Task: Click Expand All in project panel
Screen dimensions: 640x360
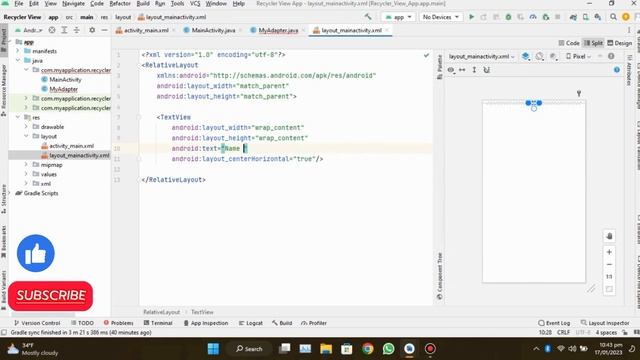Action: click(x=64, y=30)
